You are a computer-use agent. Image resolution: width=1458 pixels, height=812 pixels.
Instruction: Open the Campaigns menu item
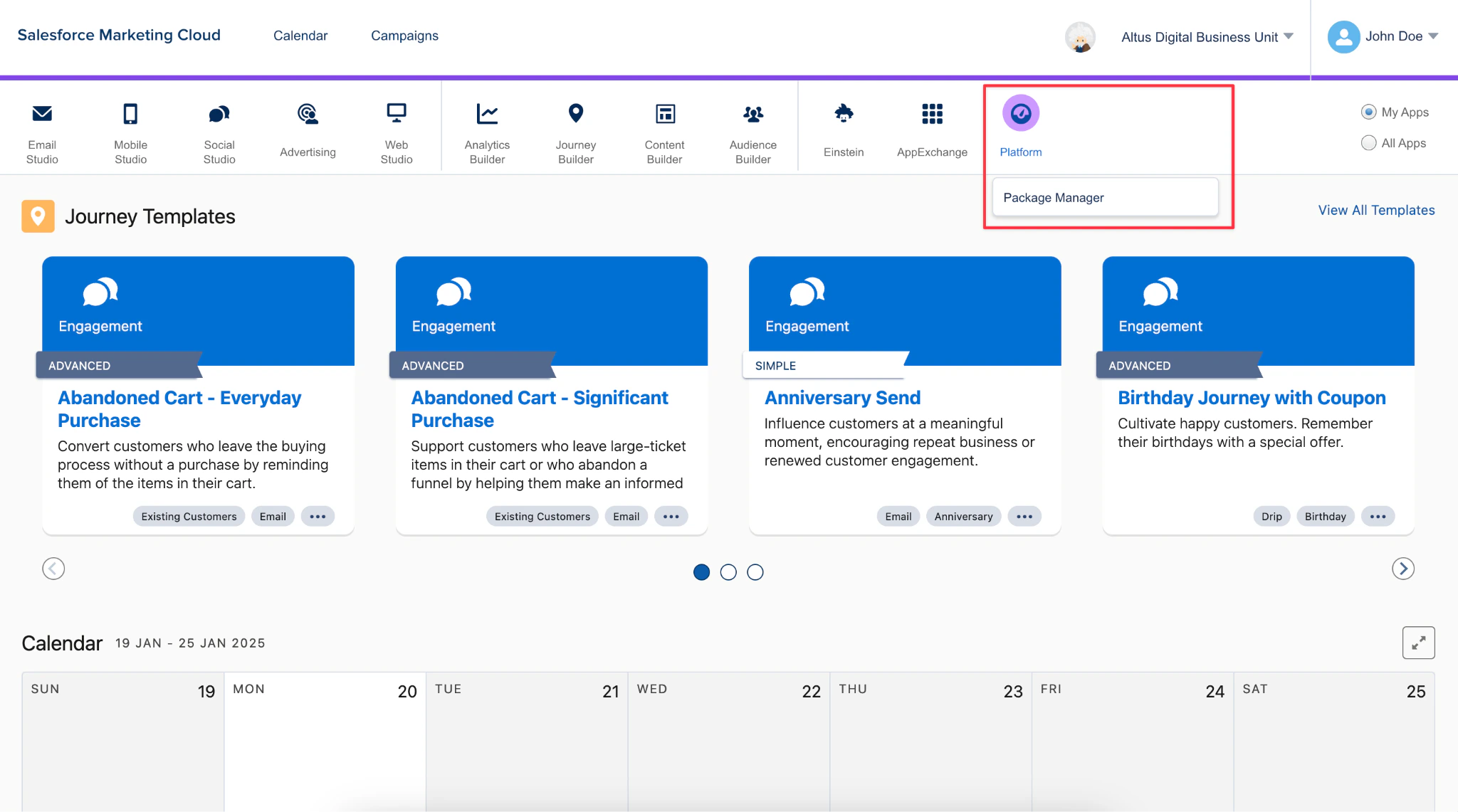click(404, 36)
